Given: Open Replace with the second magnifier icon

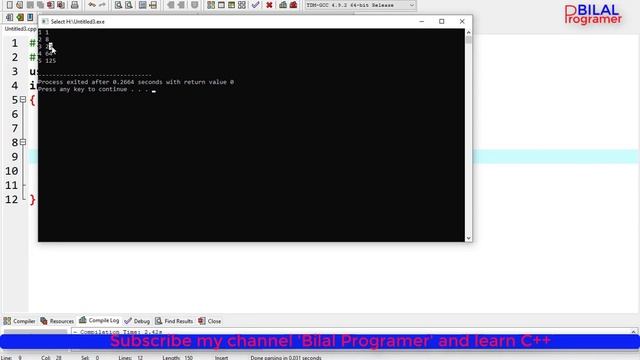Looking at the screenshot, I should tap(129, 5).
